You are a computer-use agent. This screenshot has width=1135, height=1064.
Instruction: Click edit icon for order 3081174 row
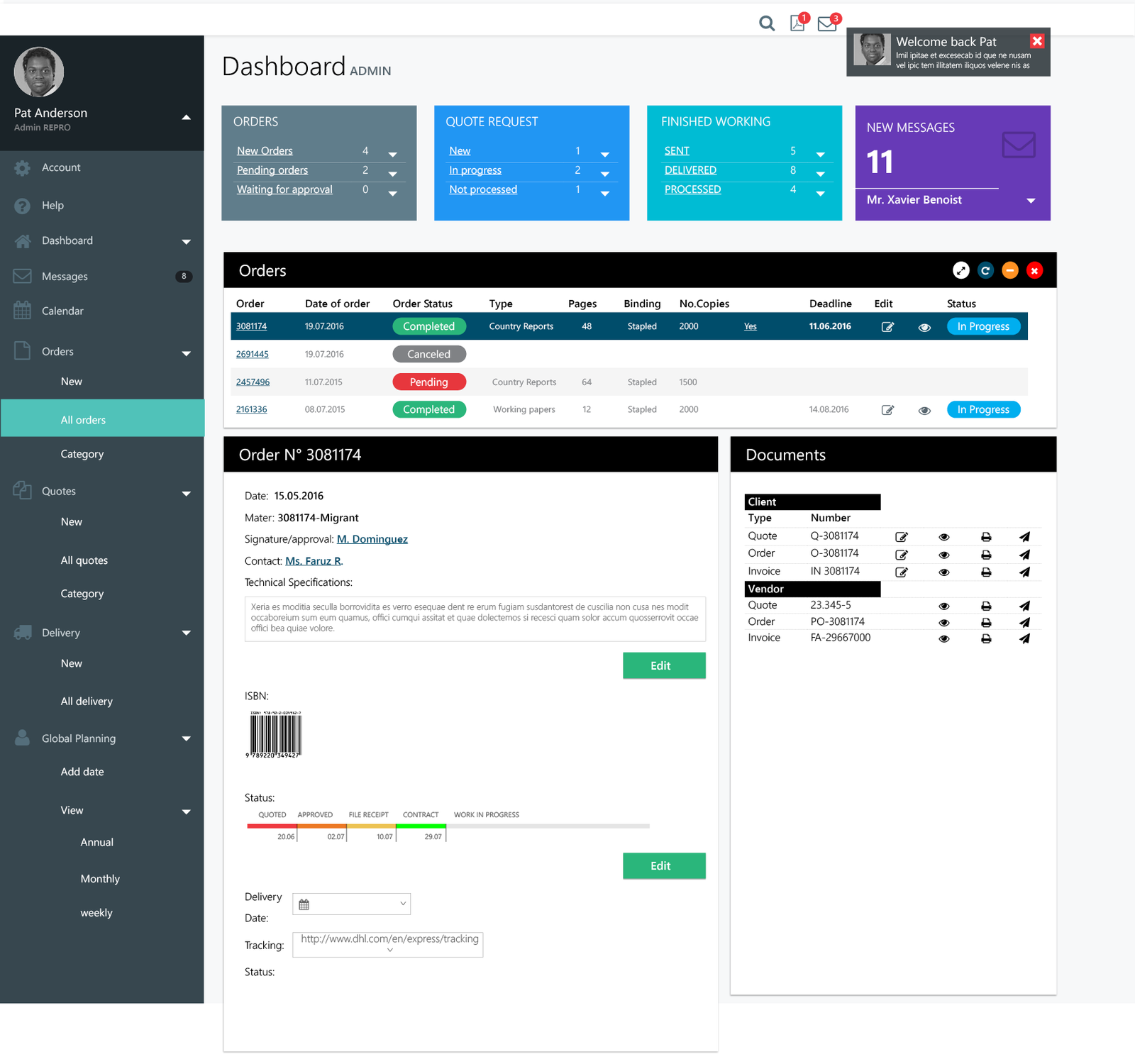pyautogui.click(x=887, y=327)
